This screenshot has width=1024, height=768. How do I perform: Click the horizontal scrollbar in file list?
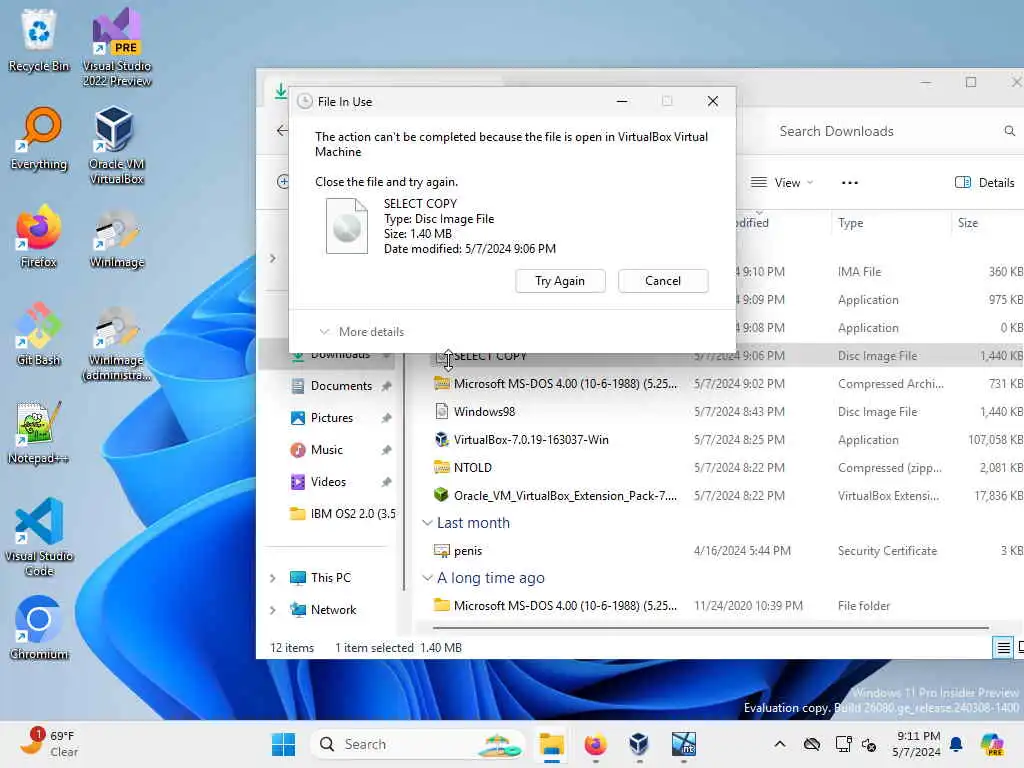coord(711,628)
